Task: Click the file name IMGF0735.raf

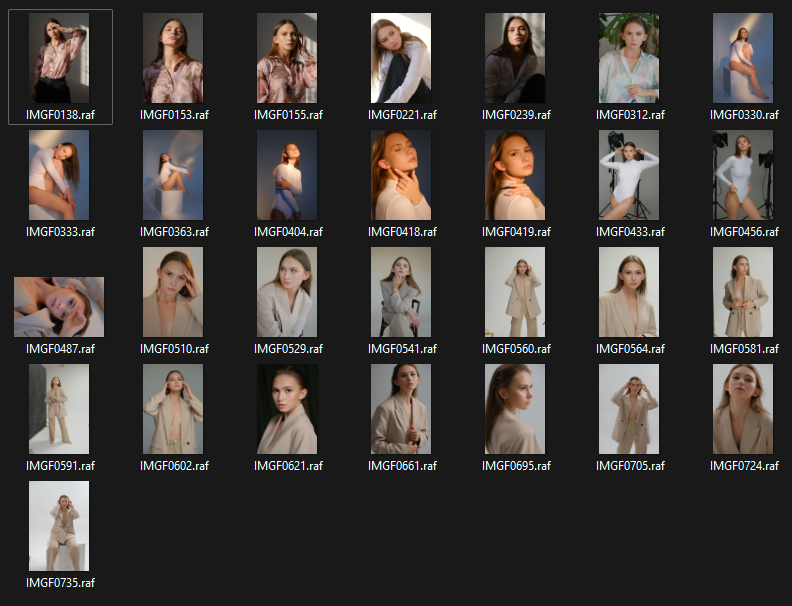Action: tap(60, 583)
